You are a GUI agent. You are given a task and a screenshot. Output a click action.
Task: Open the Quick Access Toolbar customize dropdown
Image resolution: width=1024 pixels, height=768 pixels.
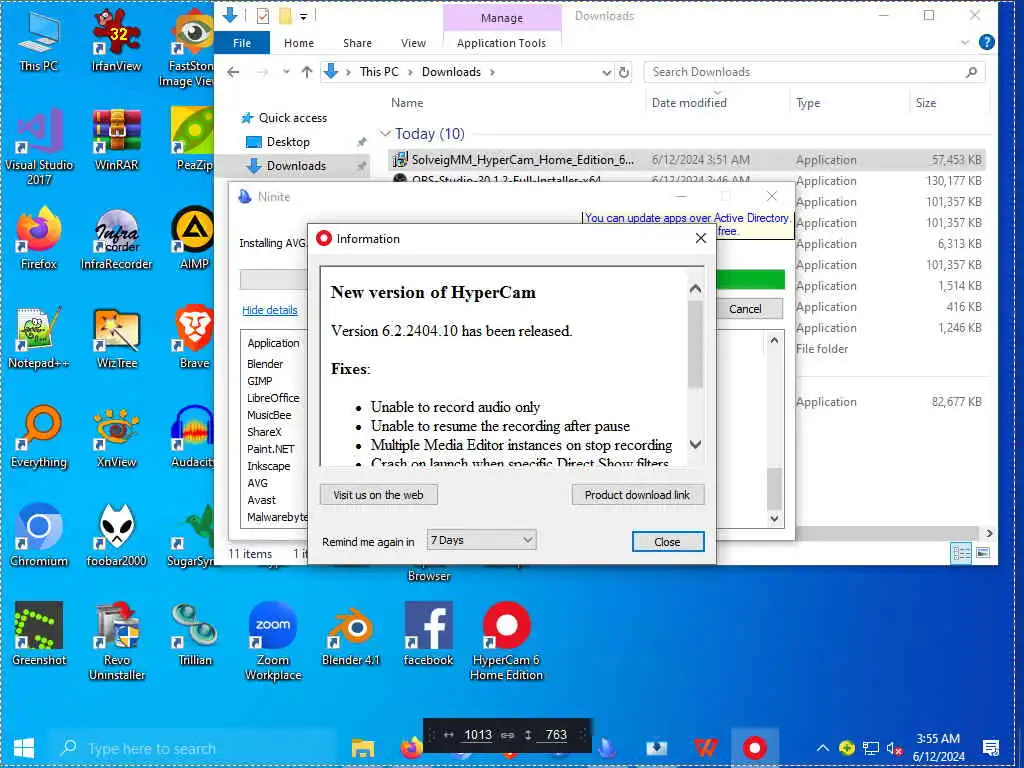point(304,16)
